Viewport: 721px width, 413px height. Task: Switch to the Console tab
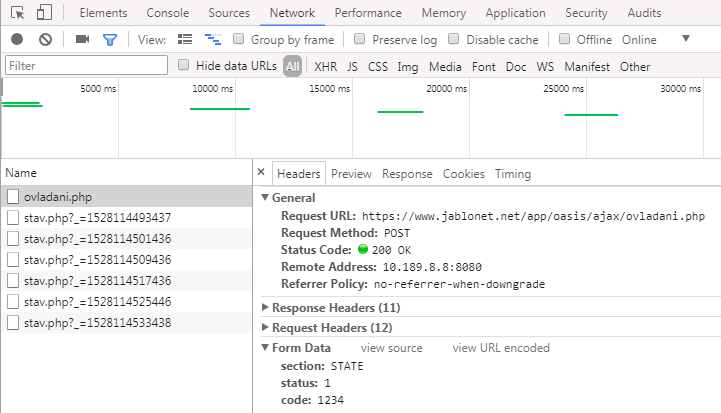[167, 13]
